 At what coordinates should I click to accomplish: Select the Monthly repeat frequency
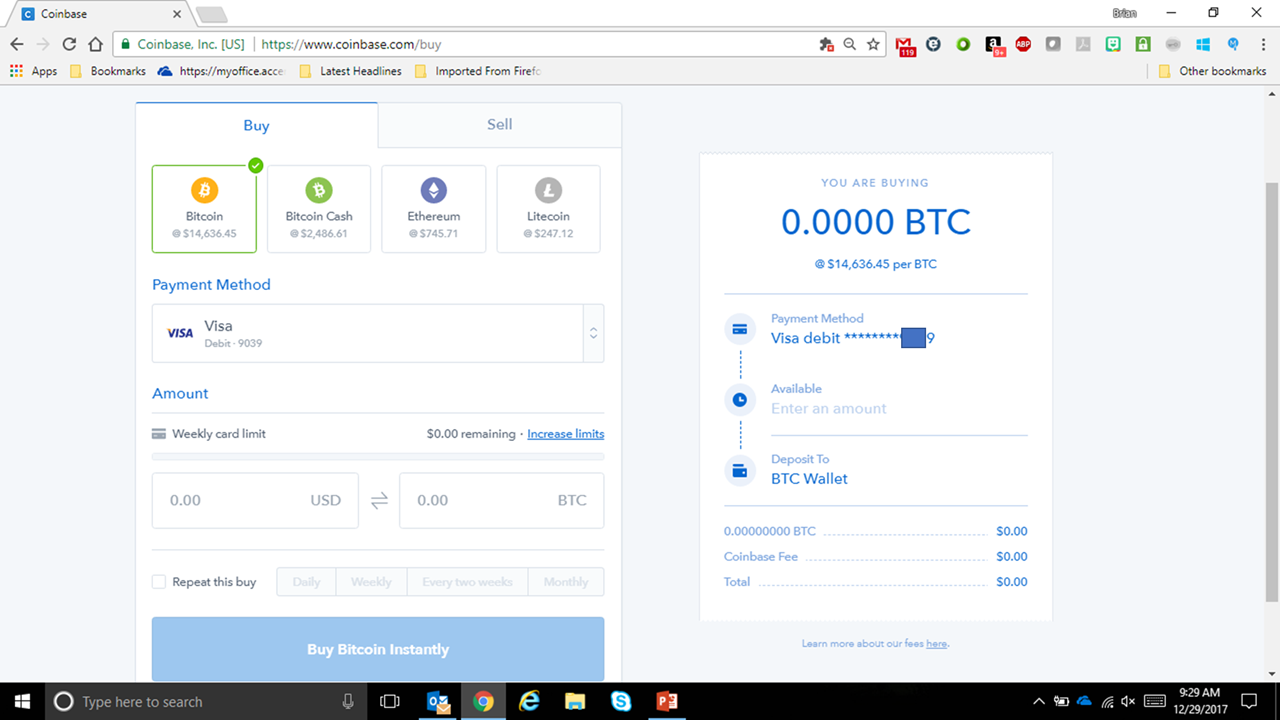[x=565, y=581]
